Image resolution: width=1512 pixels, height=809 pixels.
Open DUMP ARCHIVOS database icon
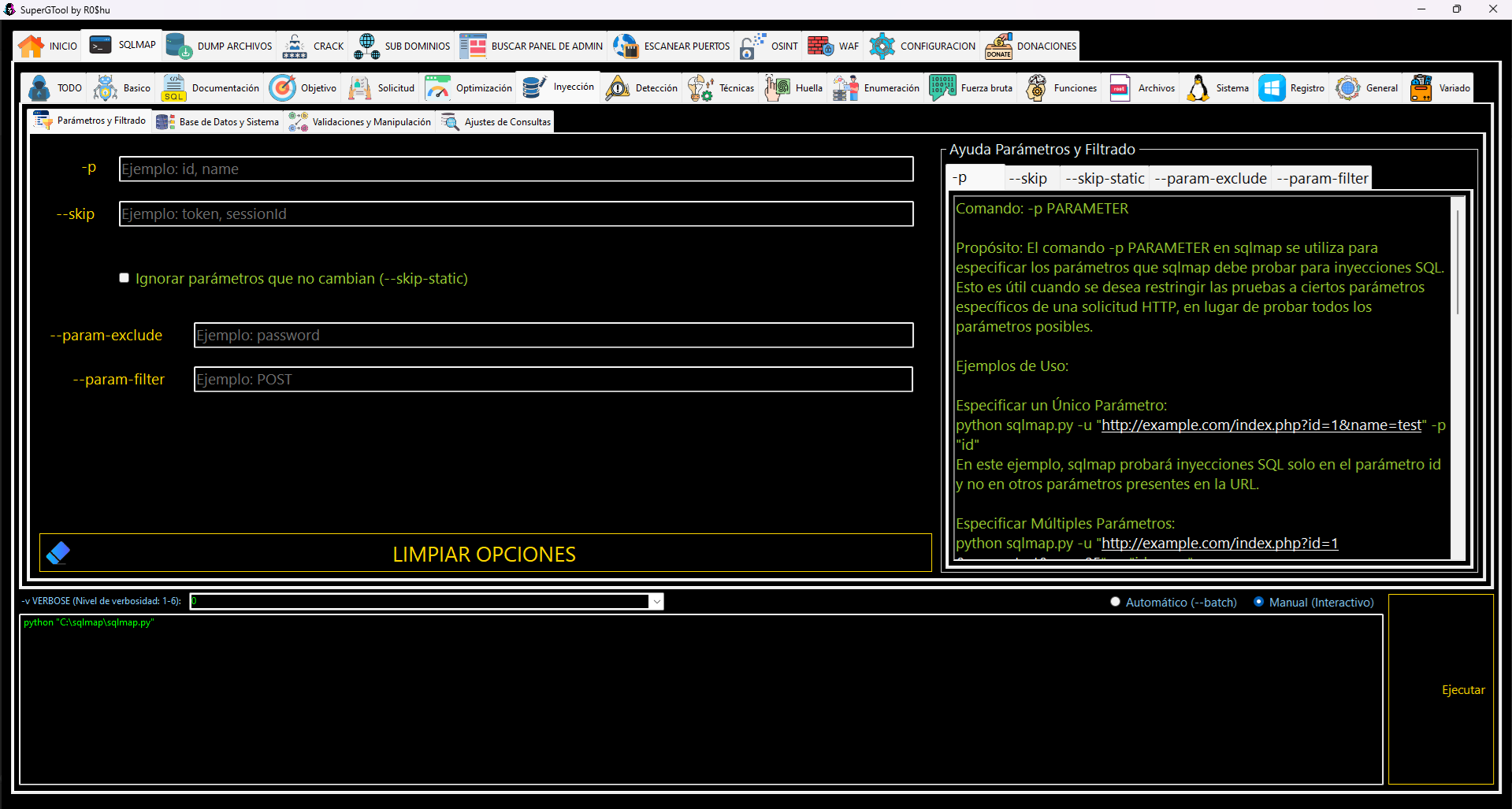pos(179,46)
